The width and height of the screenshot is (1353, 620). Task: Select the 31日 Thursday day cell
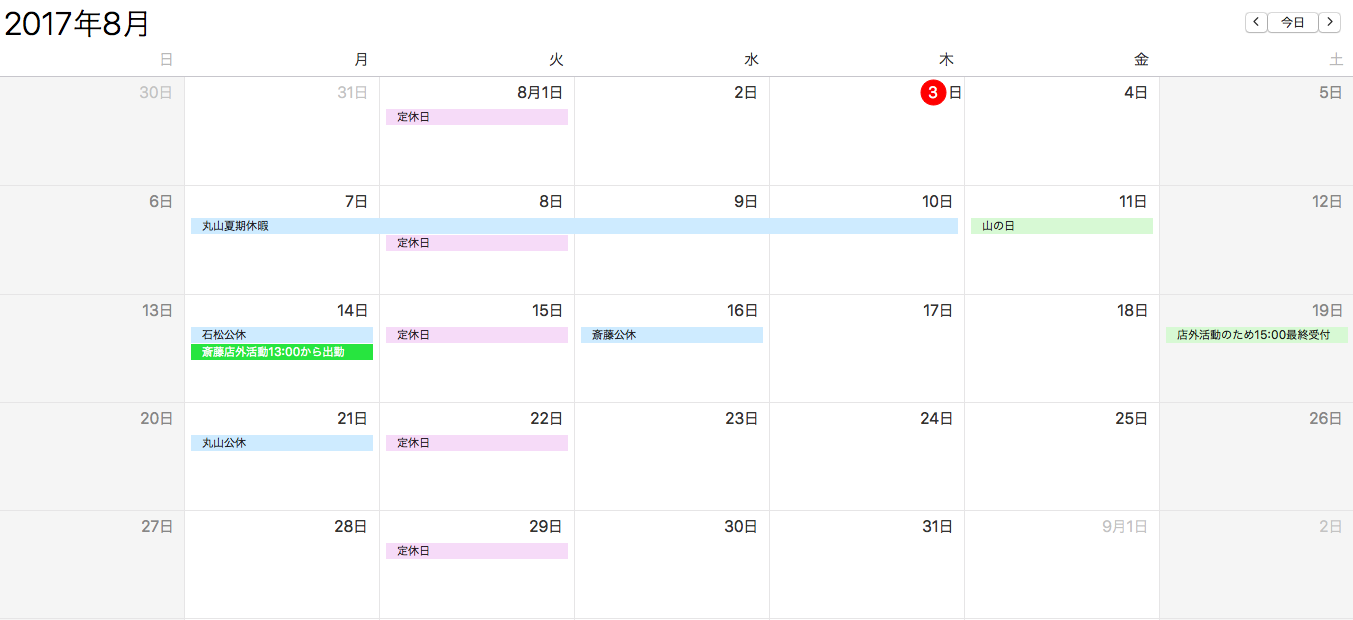pyautogui.click(x=867, y=565)
